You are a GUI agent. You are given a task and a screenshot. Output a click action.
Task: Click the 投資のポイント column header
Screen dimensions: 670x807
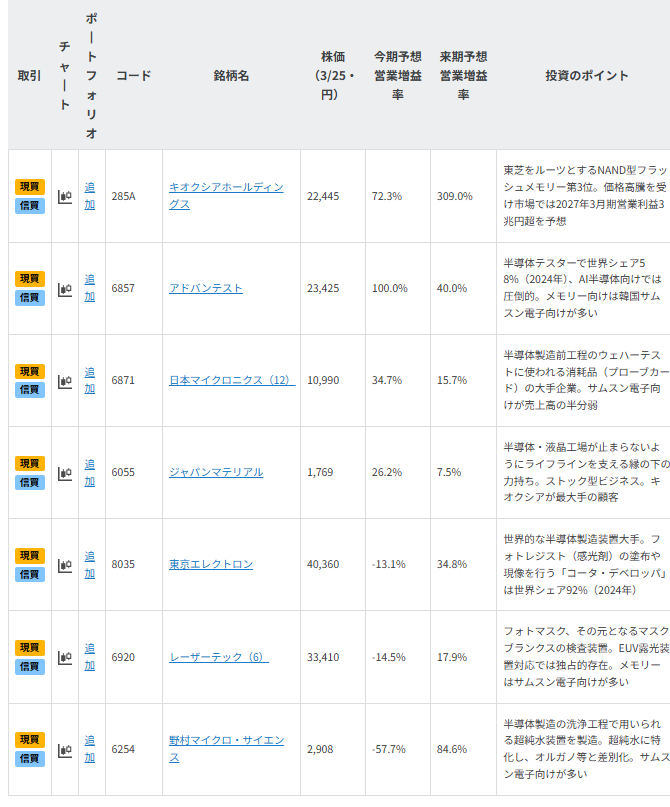coord(587,76)
